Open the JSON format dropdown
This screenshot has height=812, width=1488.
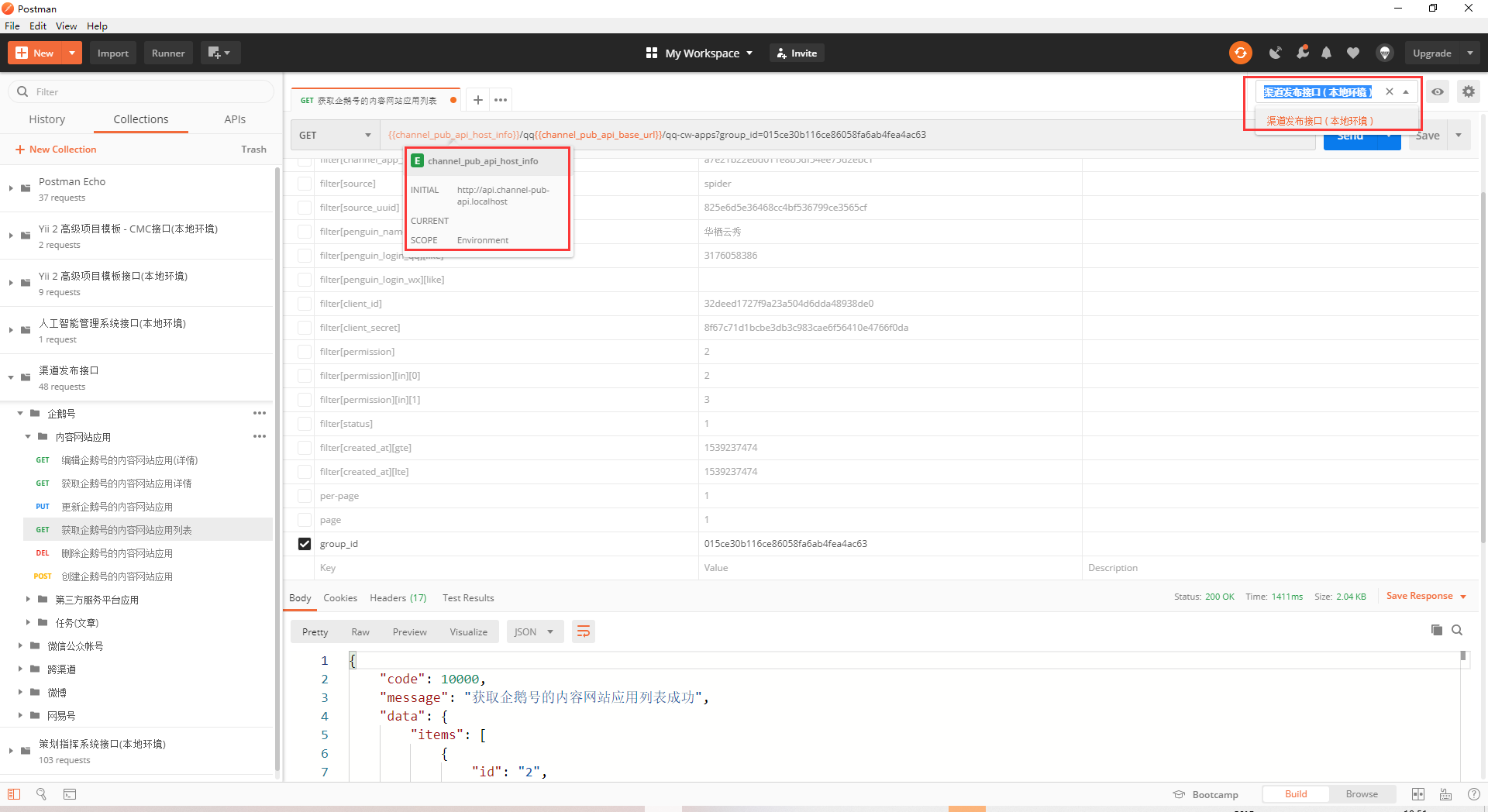click(x=533, y=631)
